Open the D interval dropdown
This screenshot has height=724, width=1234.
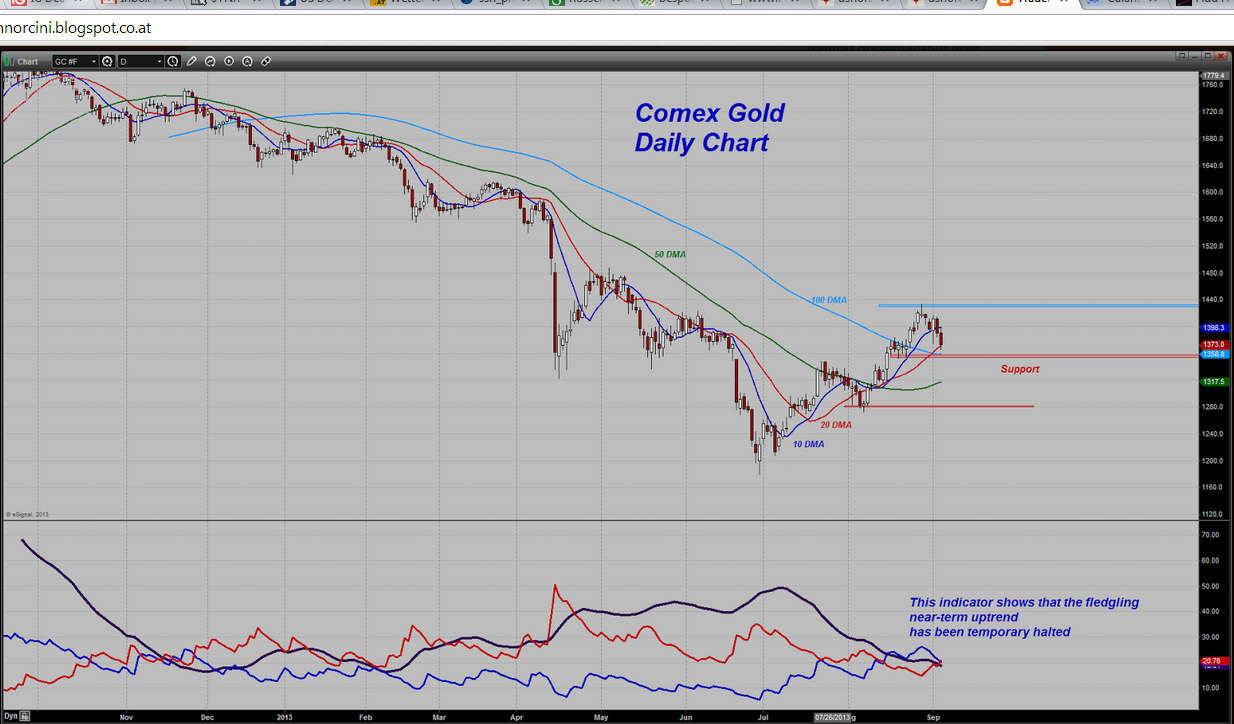[x=158, y=62]
